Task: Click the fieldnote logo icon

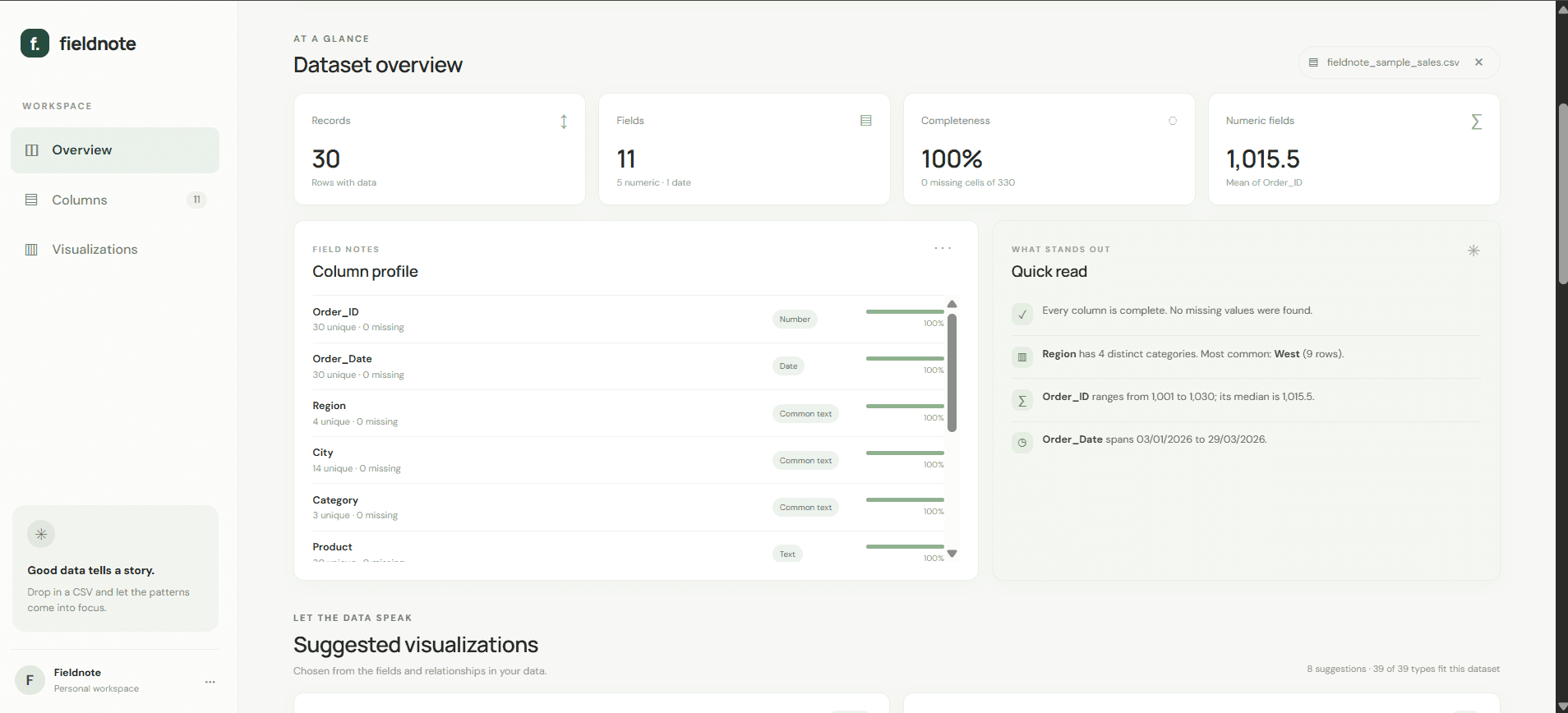Action: click(x=35, y=44)
